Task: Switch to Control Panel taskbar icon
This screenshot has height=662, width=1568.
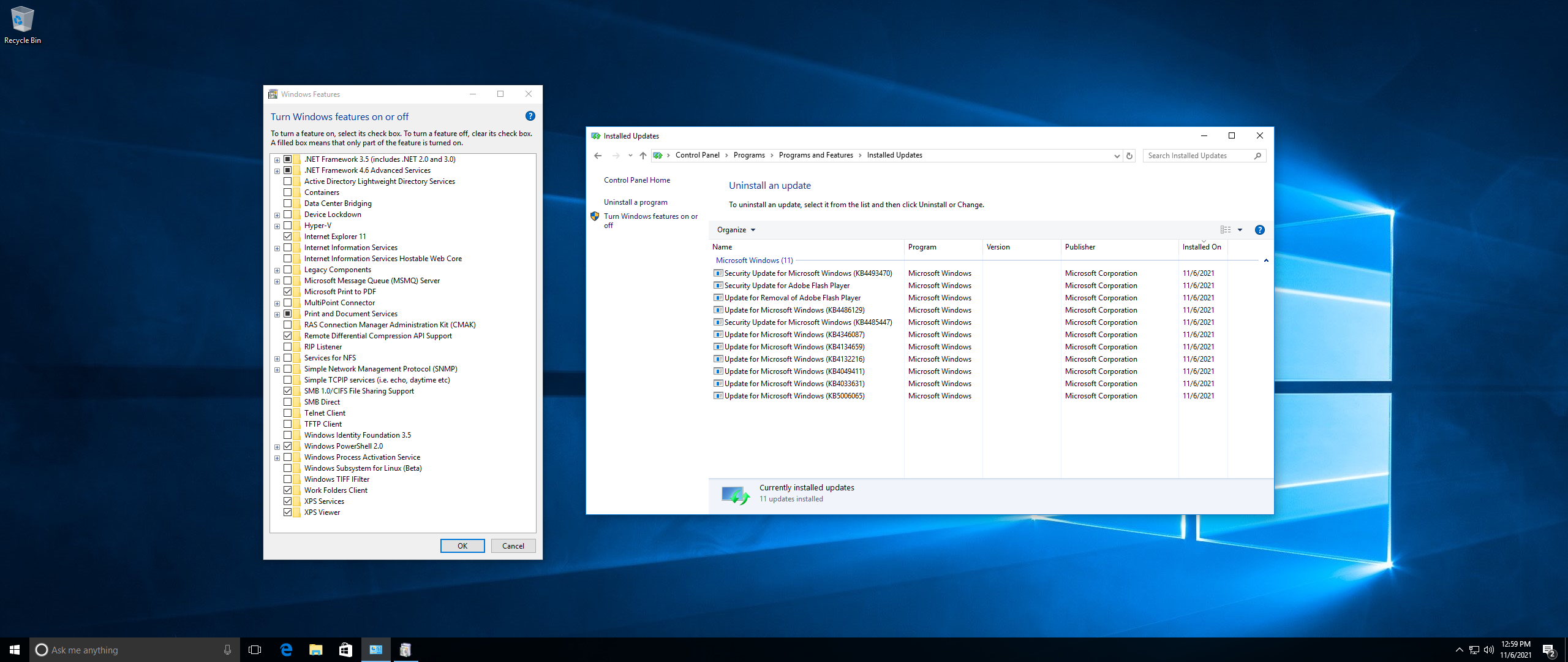Action: [x=375, y=650]
